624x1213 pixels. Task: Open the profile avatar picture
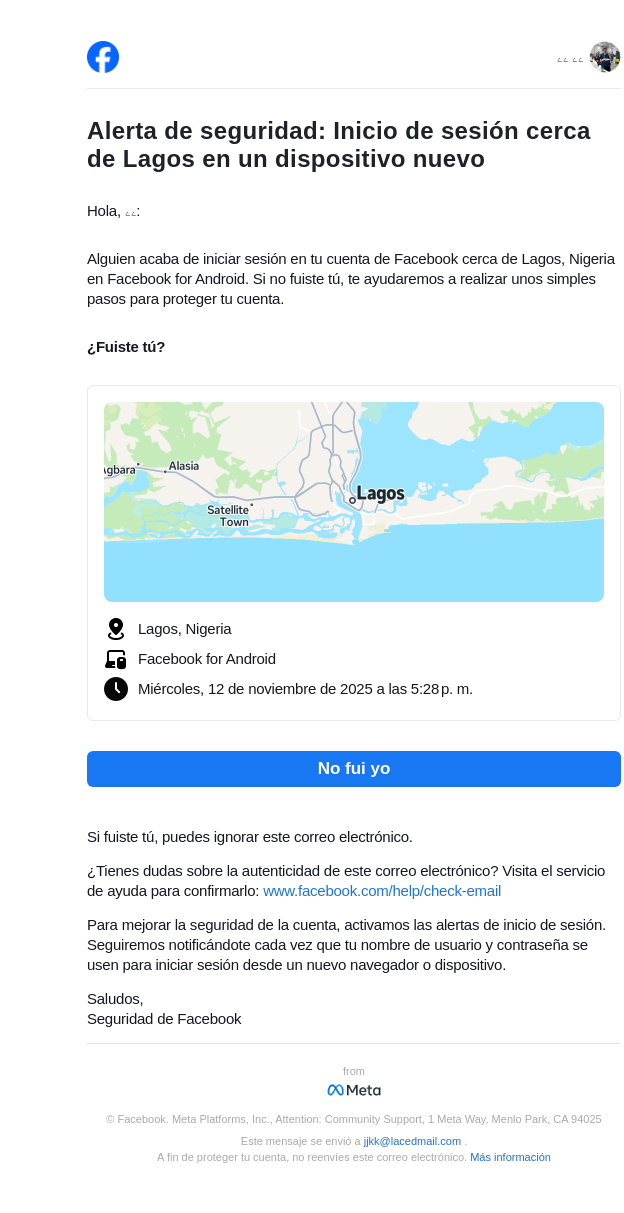pos(605,57)
